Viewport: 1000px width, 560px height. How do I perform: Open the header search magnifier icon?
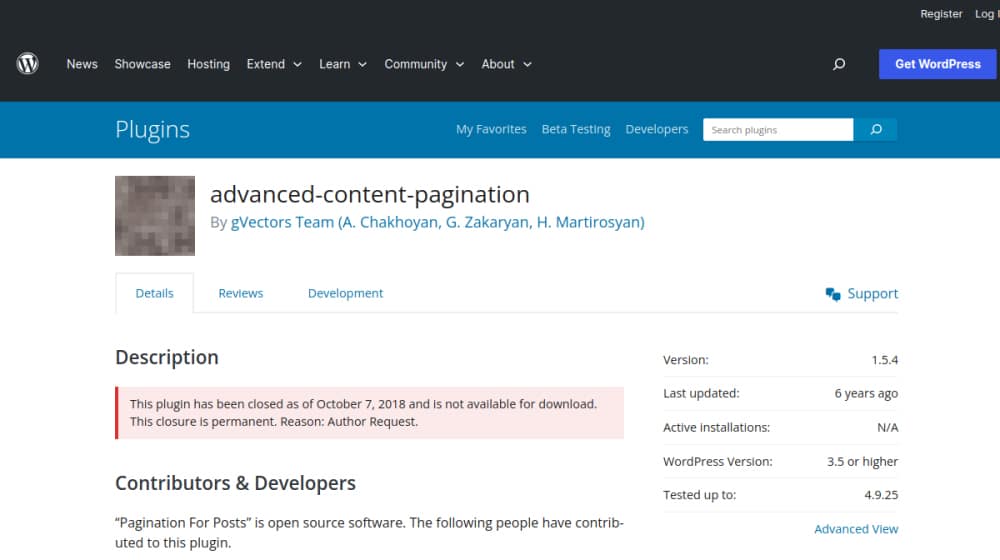point(839,64)
